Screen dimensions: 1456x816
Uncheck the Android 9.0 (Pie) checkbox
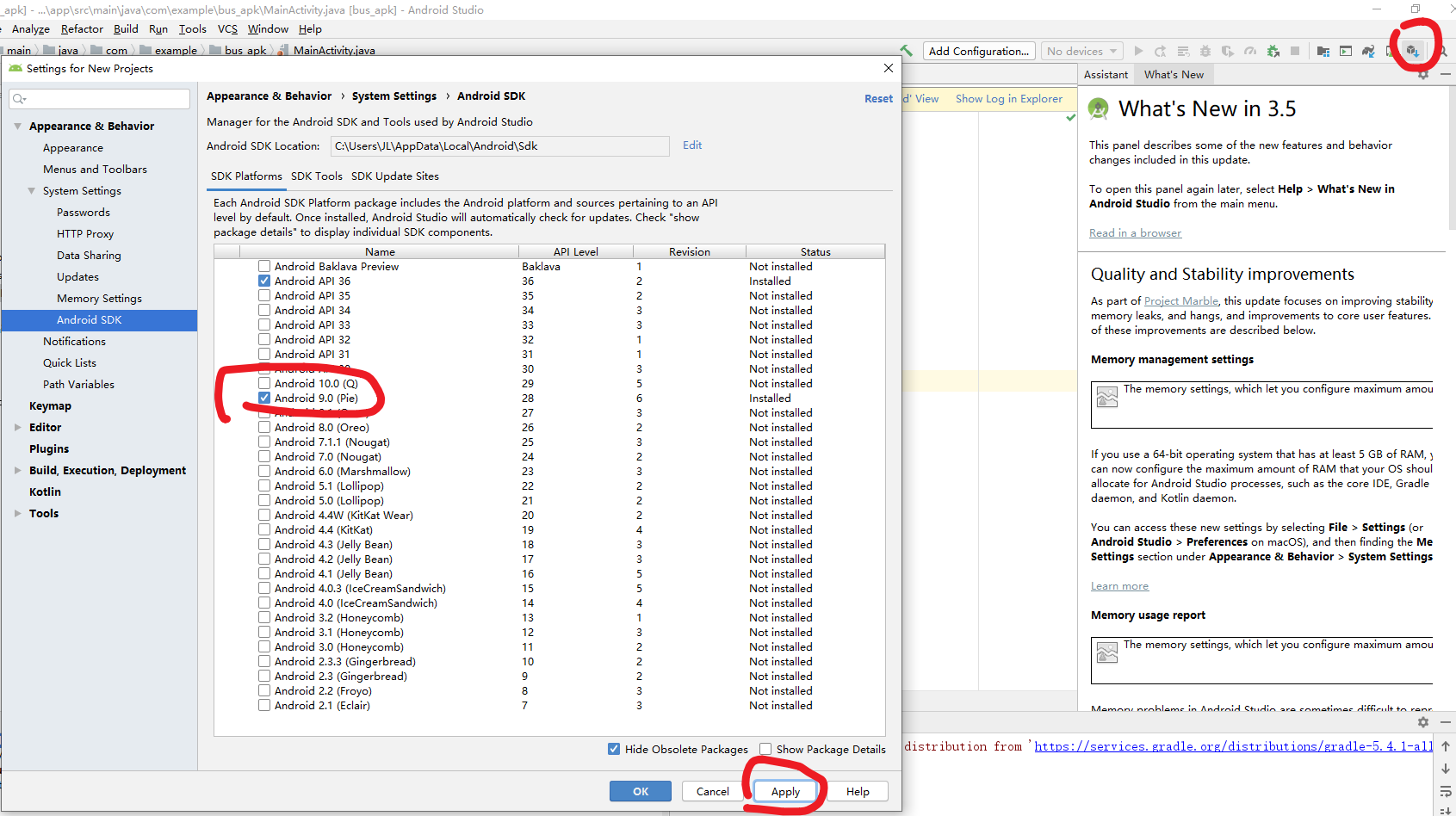[x=264, y=398]
